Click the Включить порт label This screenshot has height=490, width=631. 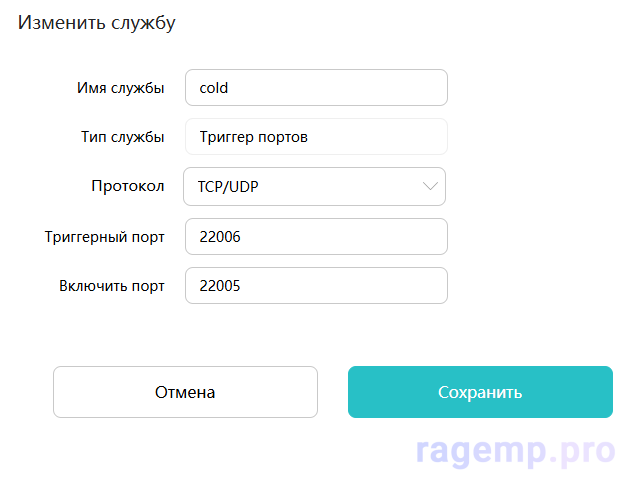tap(111, 286)
